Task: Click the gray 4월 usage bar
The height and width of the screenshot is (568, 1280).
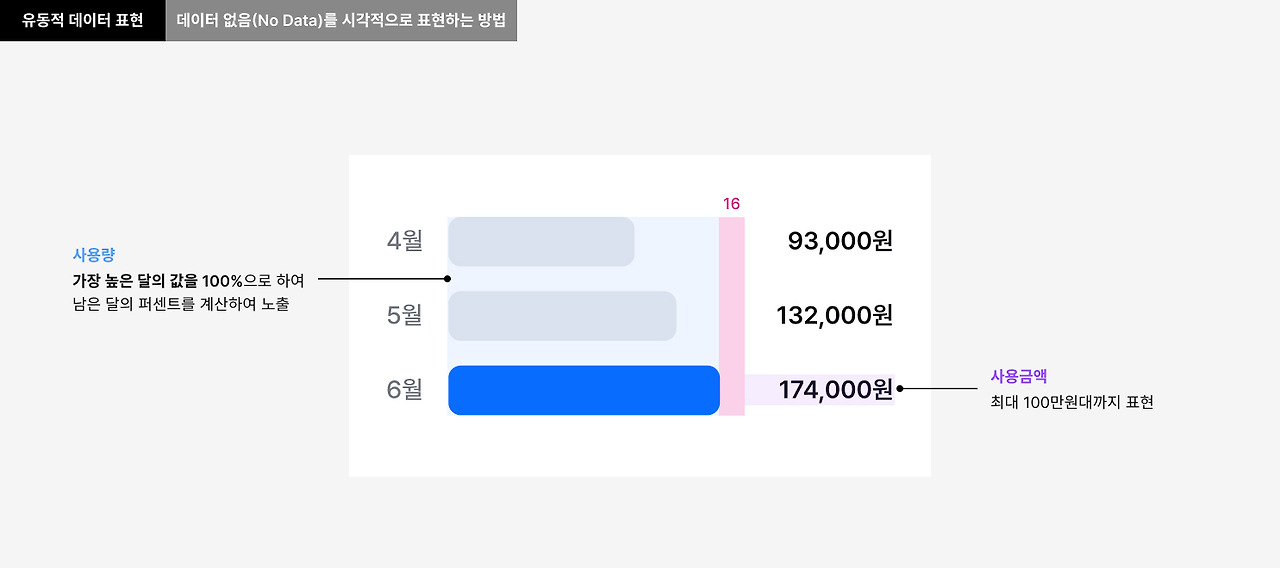Action: pos(541,242)
